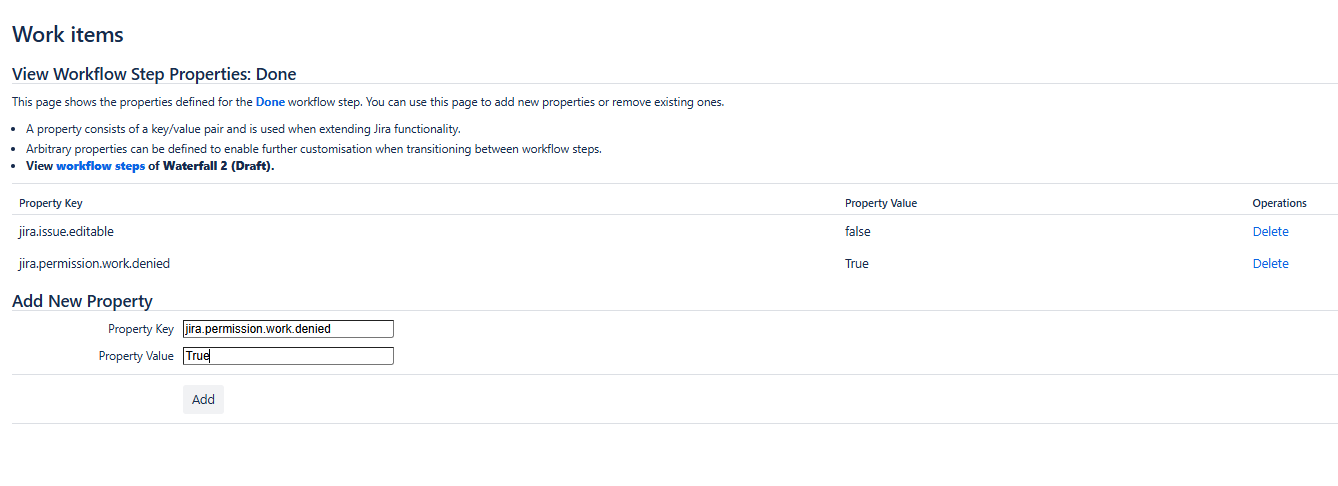Viewport: 1338px width, 486px height.
Task: Click the Property Value column header
Action: click(880, 203)
